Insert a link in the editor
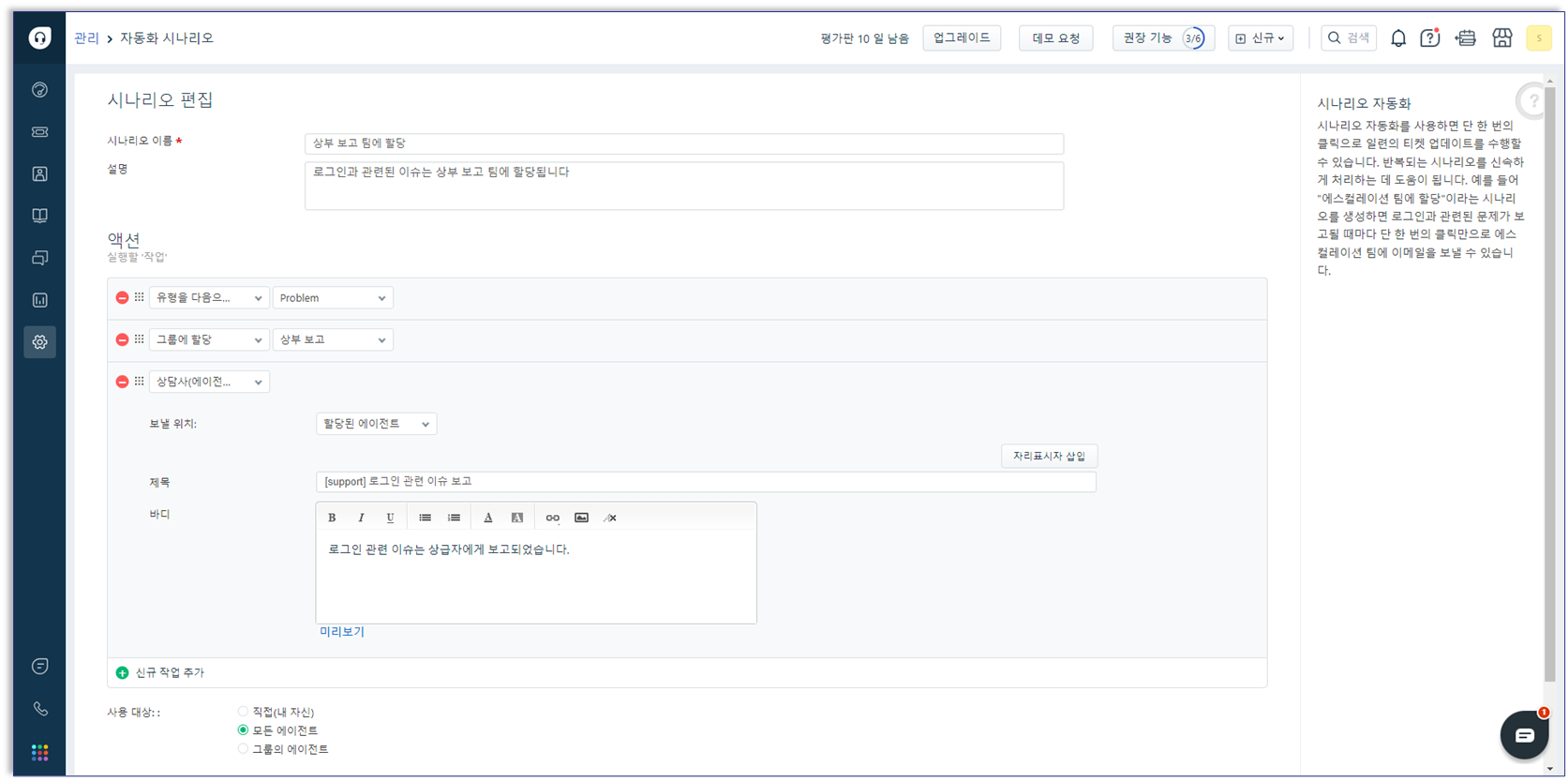The image size is (1568, 782). 552,518
